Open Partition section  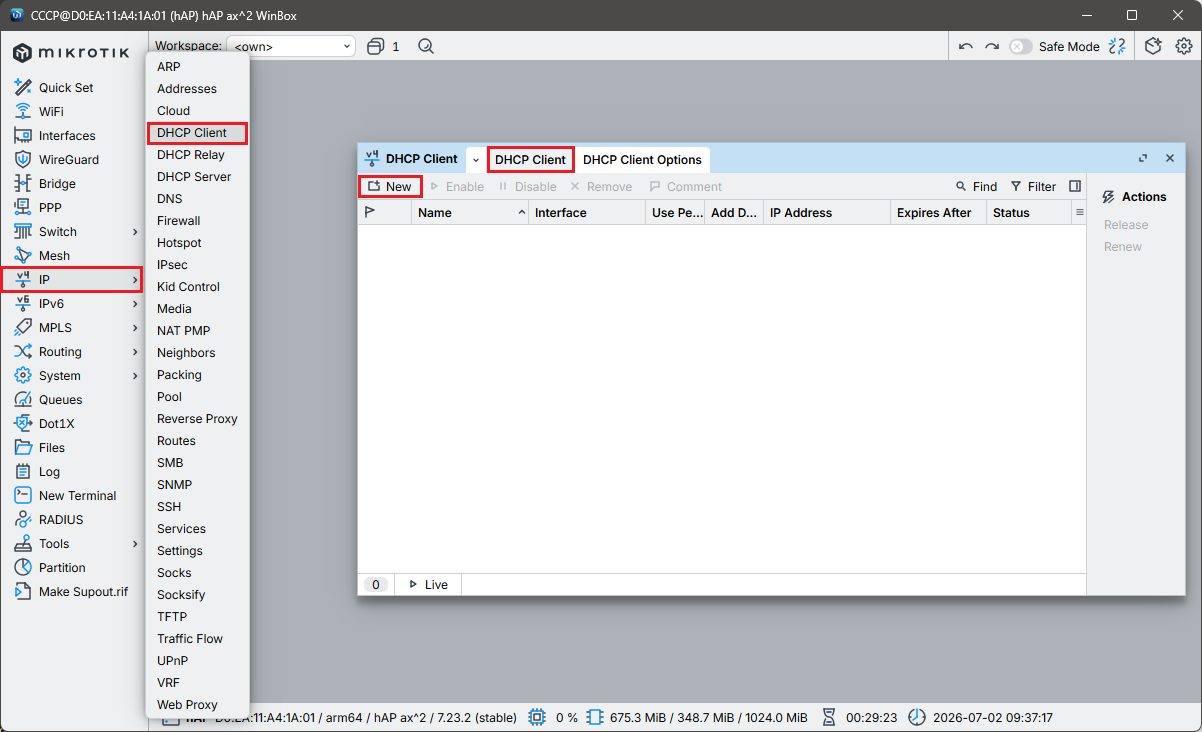coord(62,568)
